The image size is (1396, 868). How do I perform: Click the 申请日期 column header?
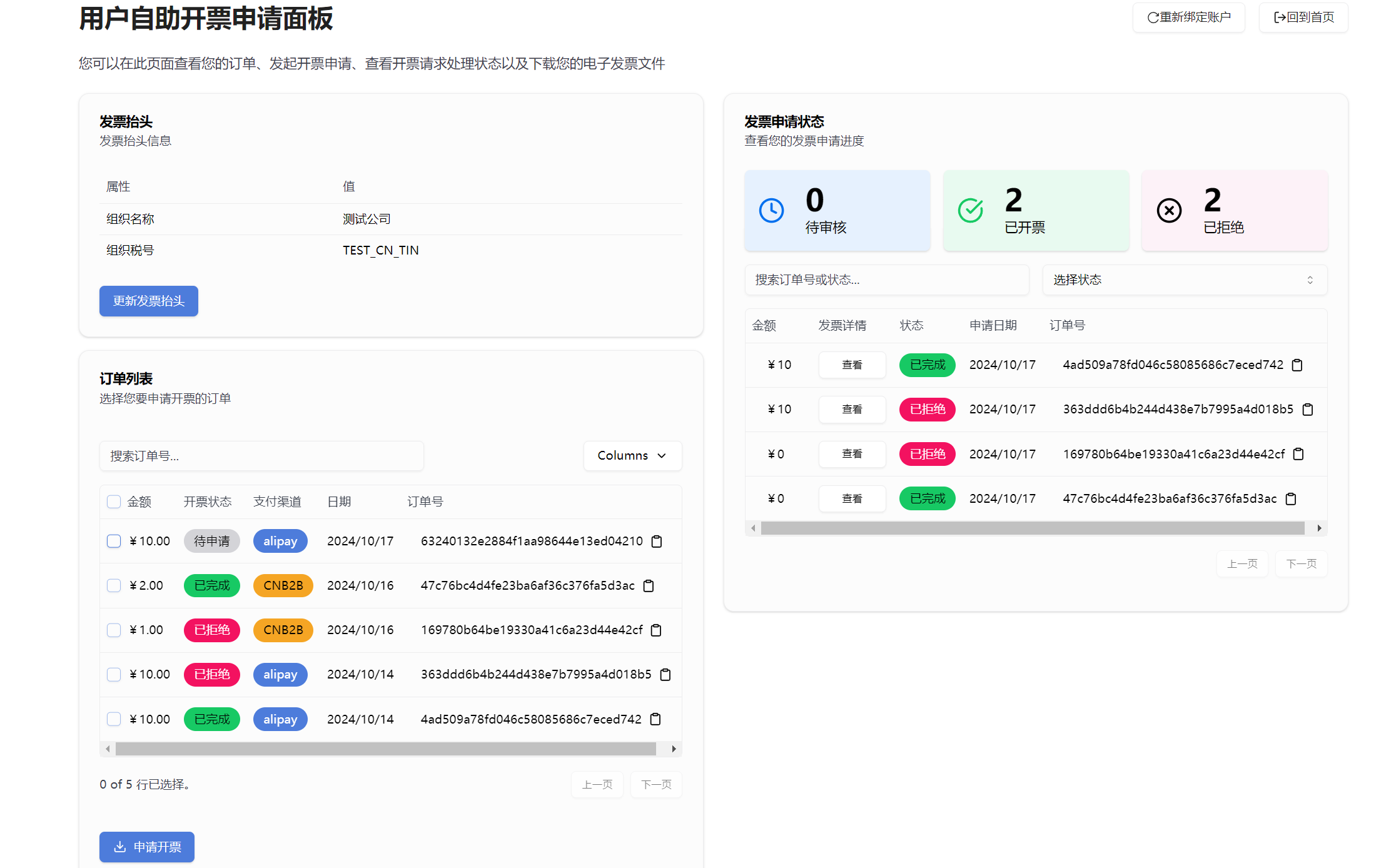pos(993,325)
